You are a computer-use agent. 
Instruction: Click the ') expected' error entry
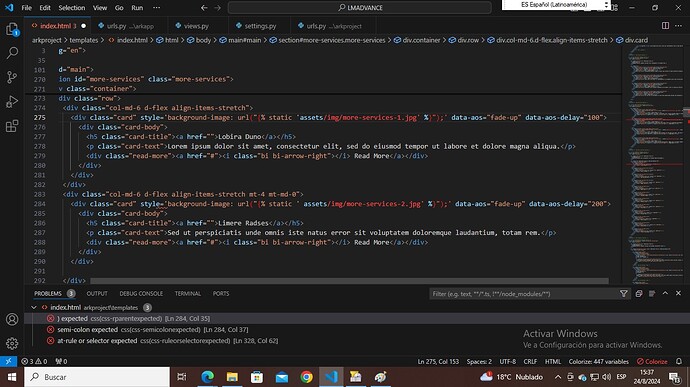coord(357,318)
